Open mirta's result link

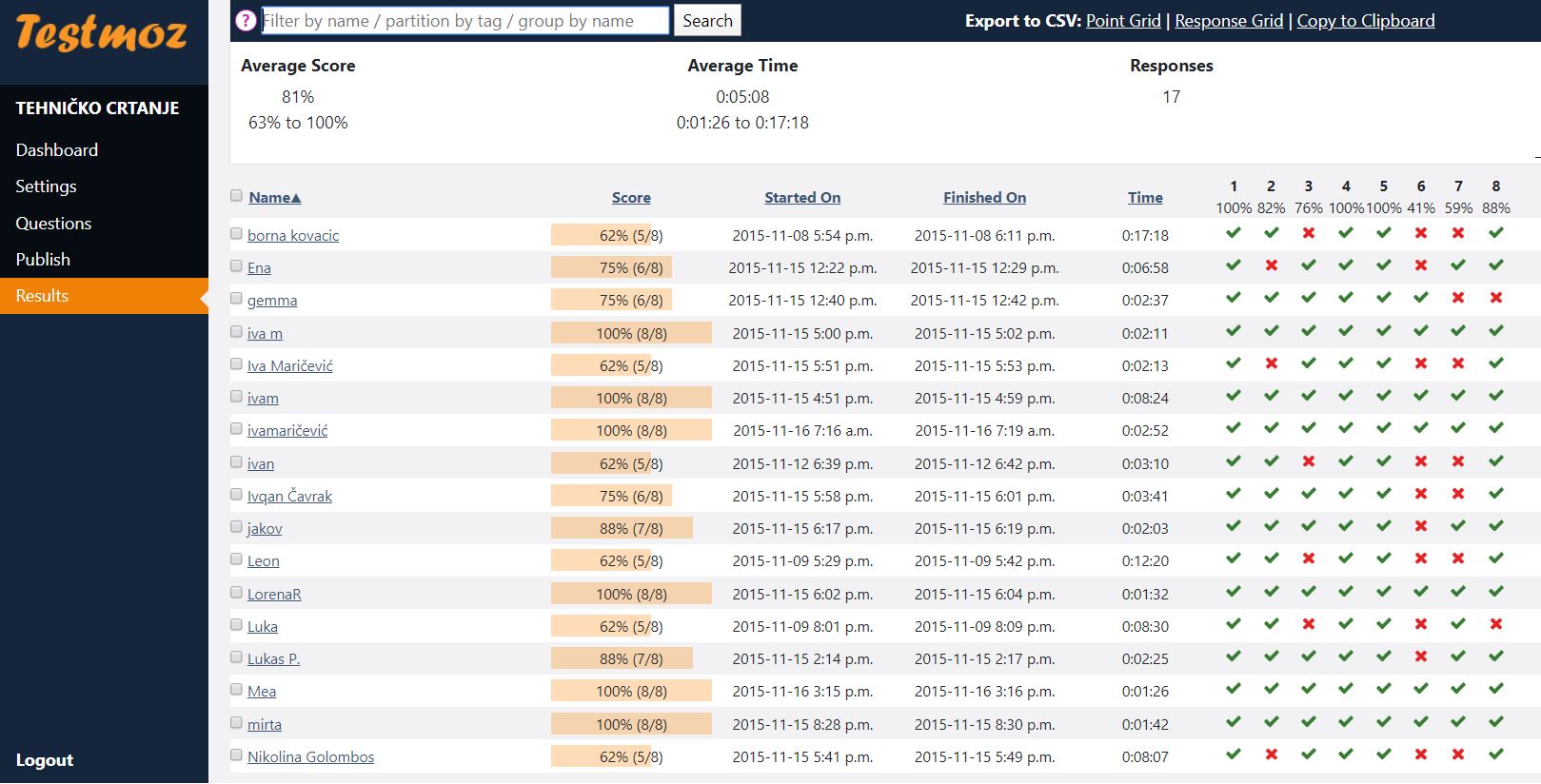[265, 725]
